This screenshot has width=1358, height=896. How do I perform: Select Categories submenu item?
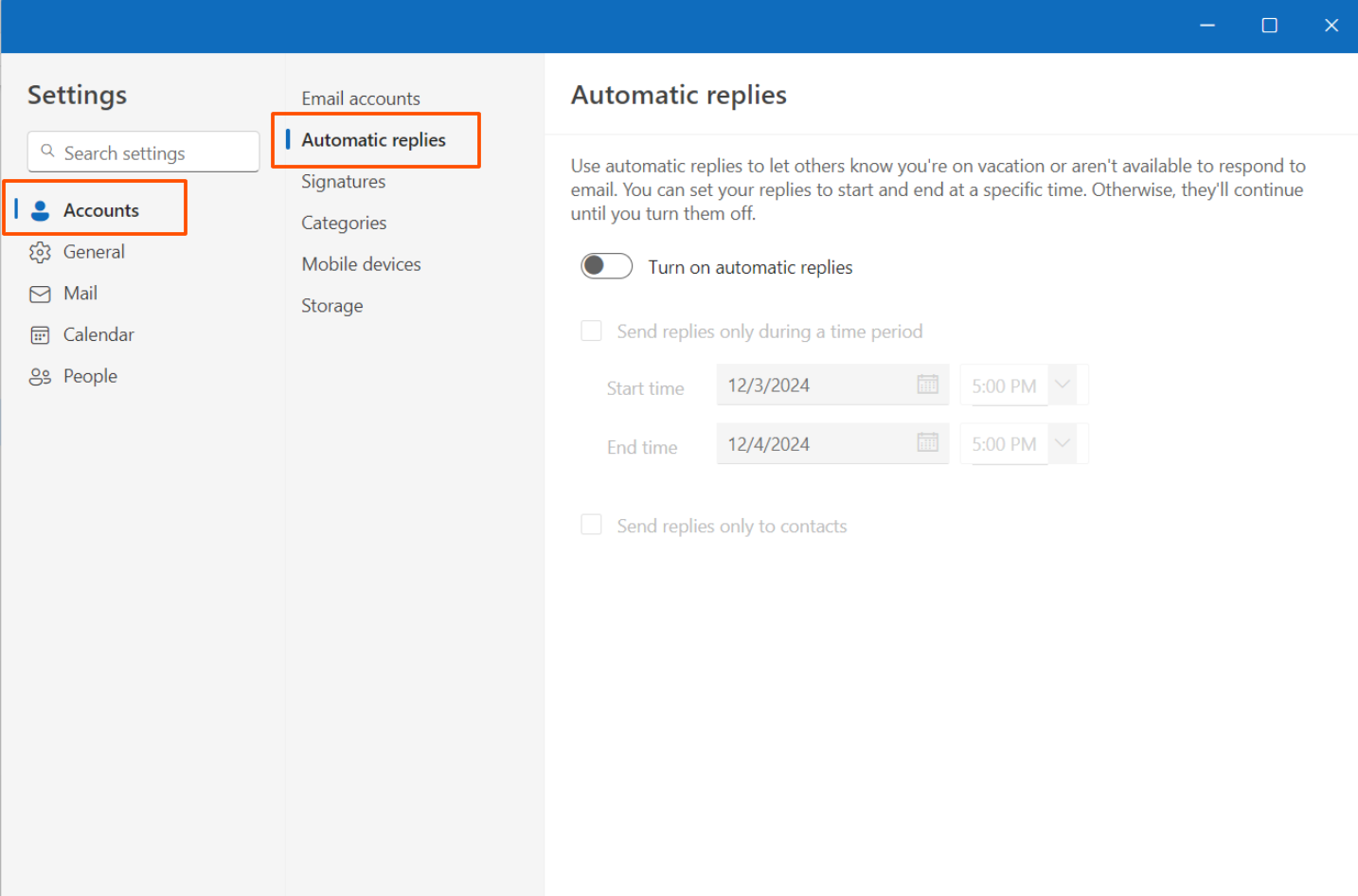tap(344, 224)
